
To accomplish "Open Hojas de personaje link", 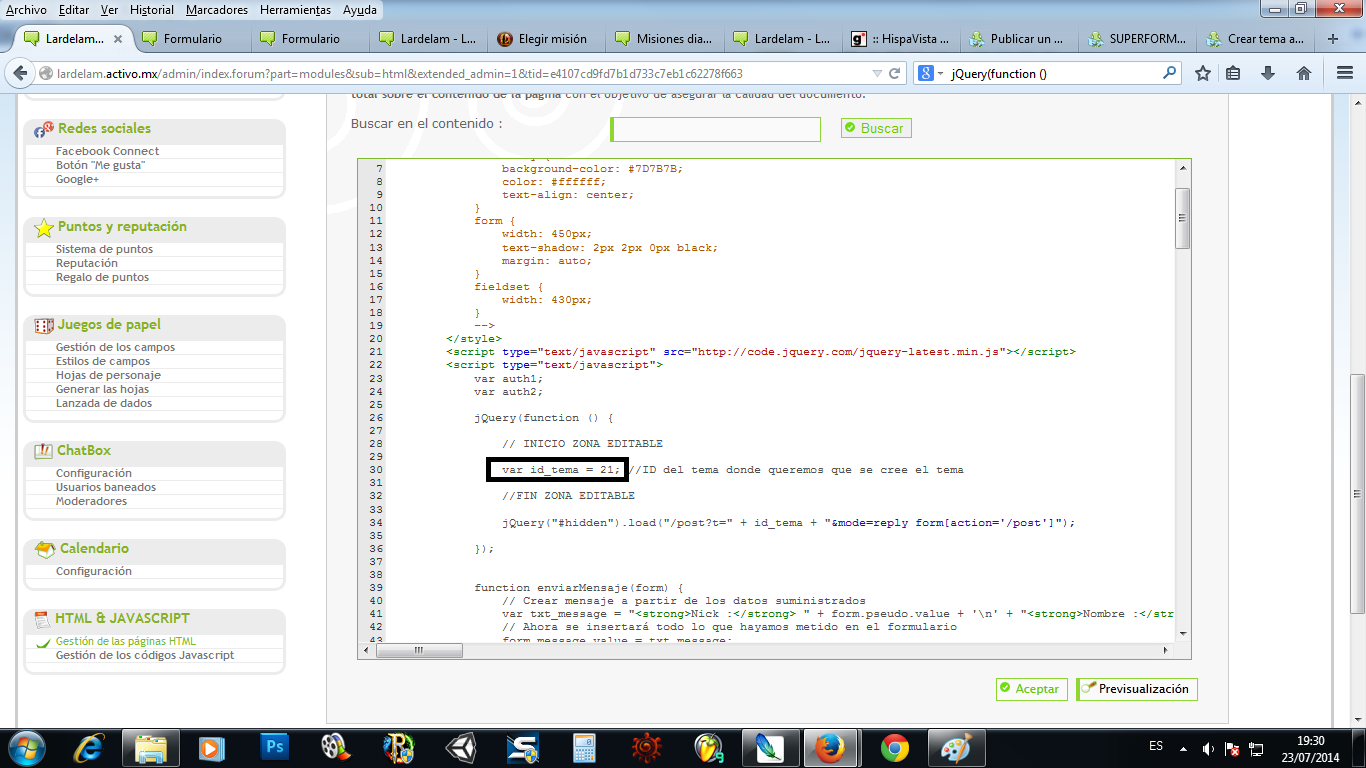I will 108,375.
